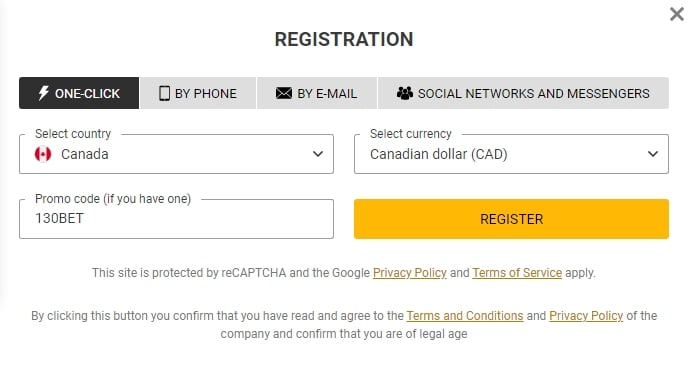Click the phone icon in By Phone tab
Viewport: 692px width, 377px height.
[164, 93]
